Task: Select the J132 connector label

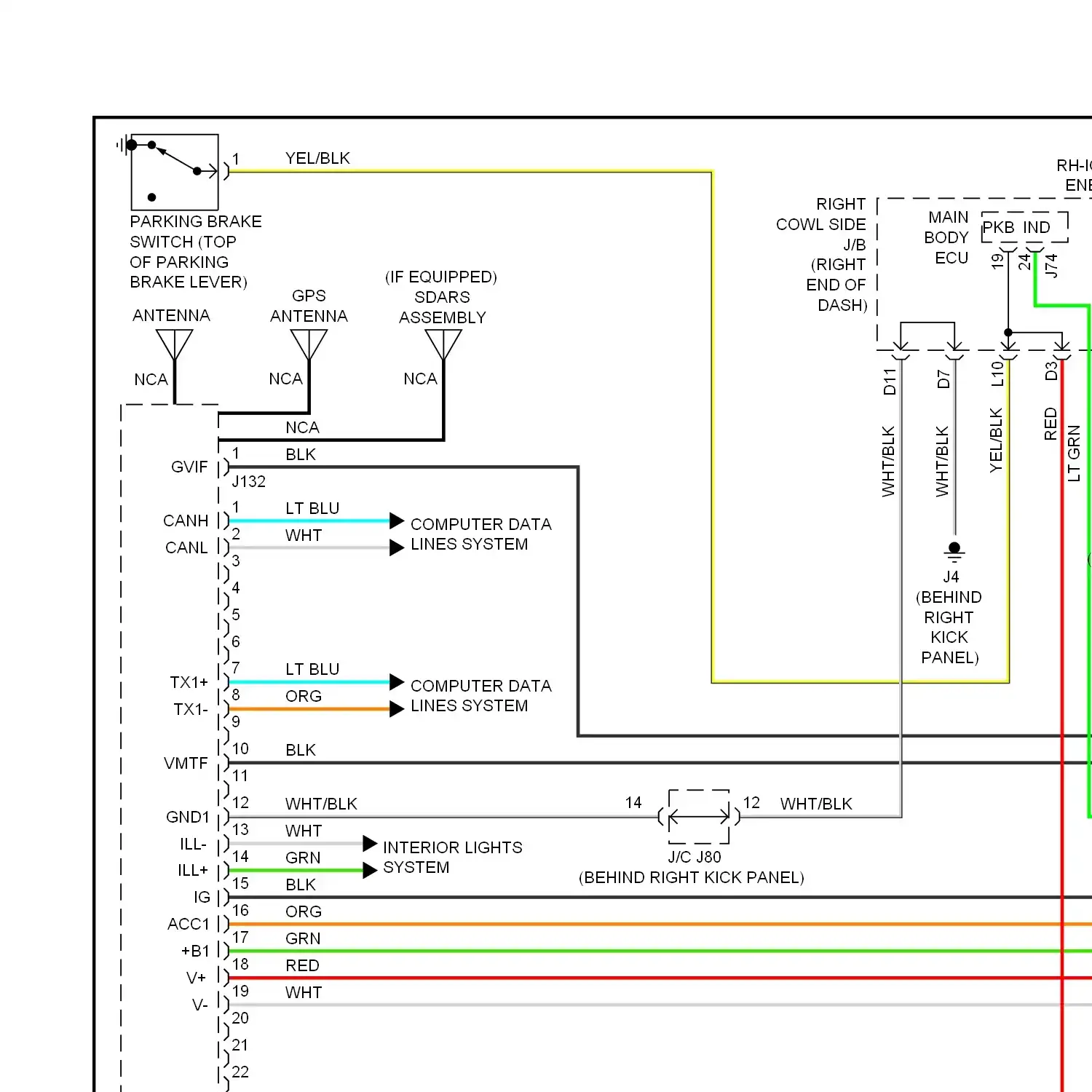Action: coord(249,481)
